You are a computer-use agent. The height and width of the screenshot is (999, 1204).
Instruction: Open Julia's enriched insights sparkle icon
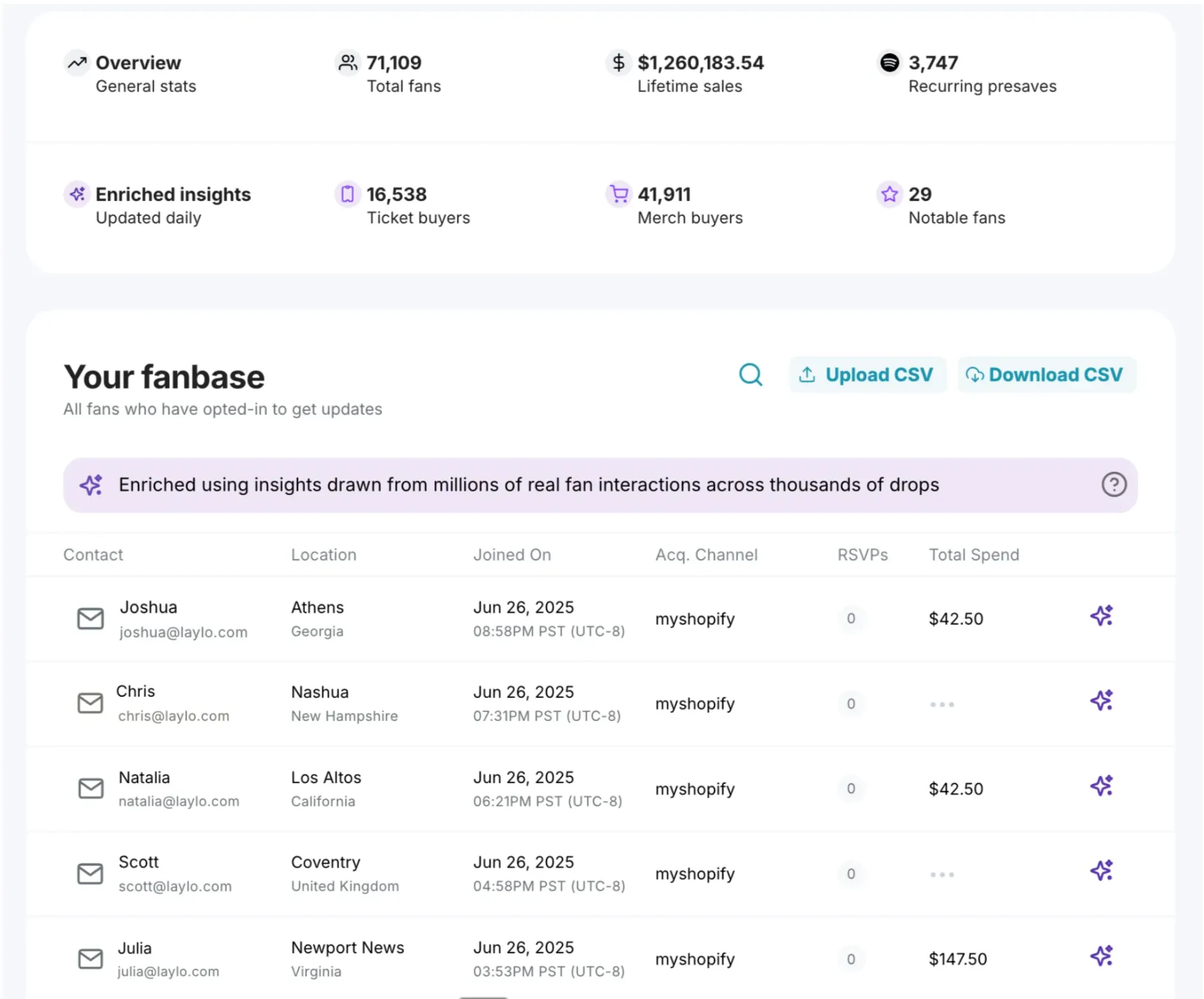pos(1102,956)
